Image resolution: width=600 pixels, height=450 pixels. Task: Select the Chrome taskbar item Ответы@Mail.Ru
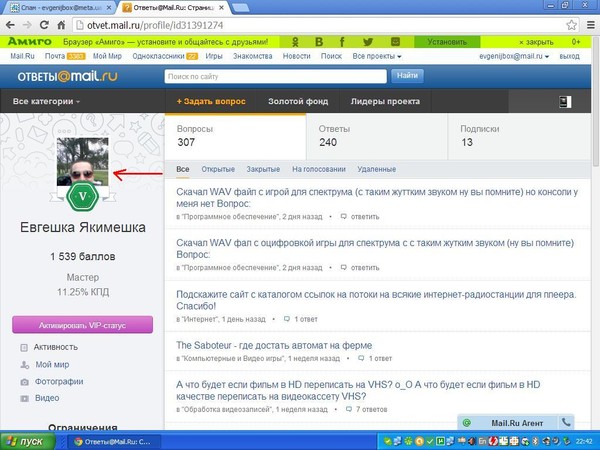[x=113, y=442]
